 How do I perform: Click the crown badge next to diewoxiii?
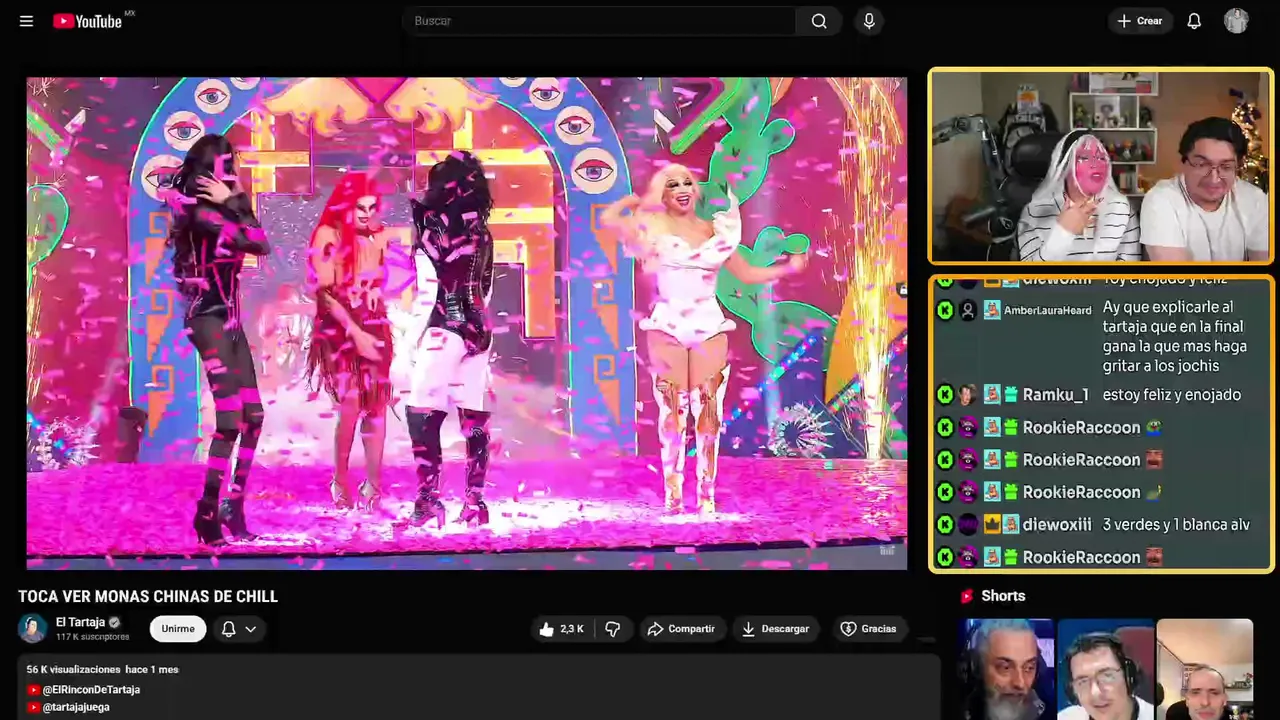pos(992,524)
